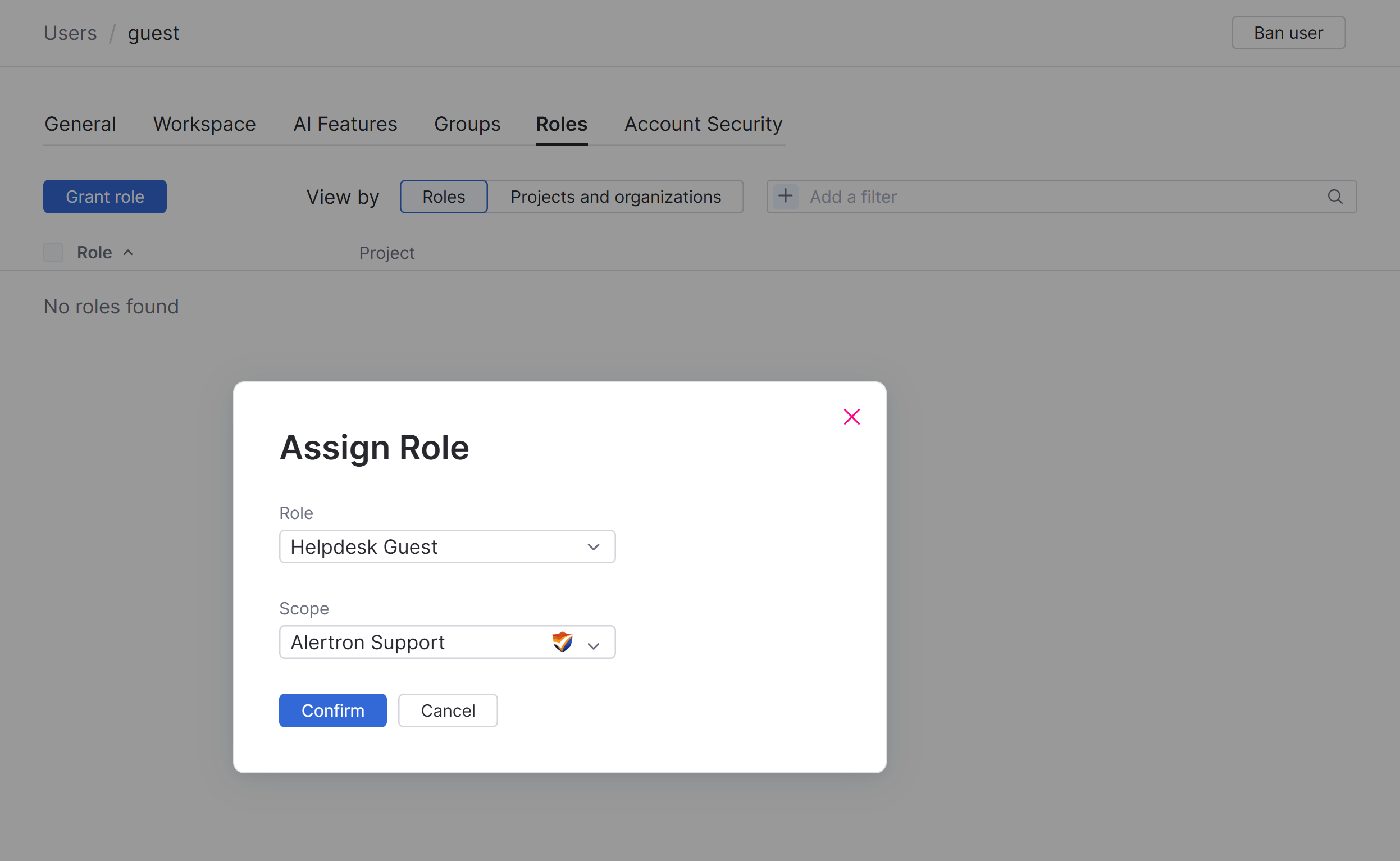Viewport: 1400px width, 861px height.
Task: Click the Alertron Support shield icon
Action: coord(563,642)
